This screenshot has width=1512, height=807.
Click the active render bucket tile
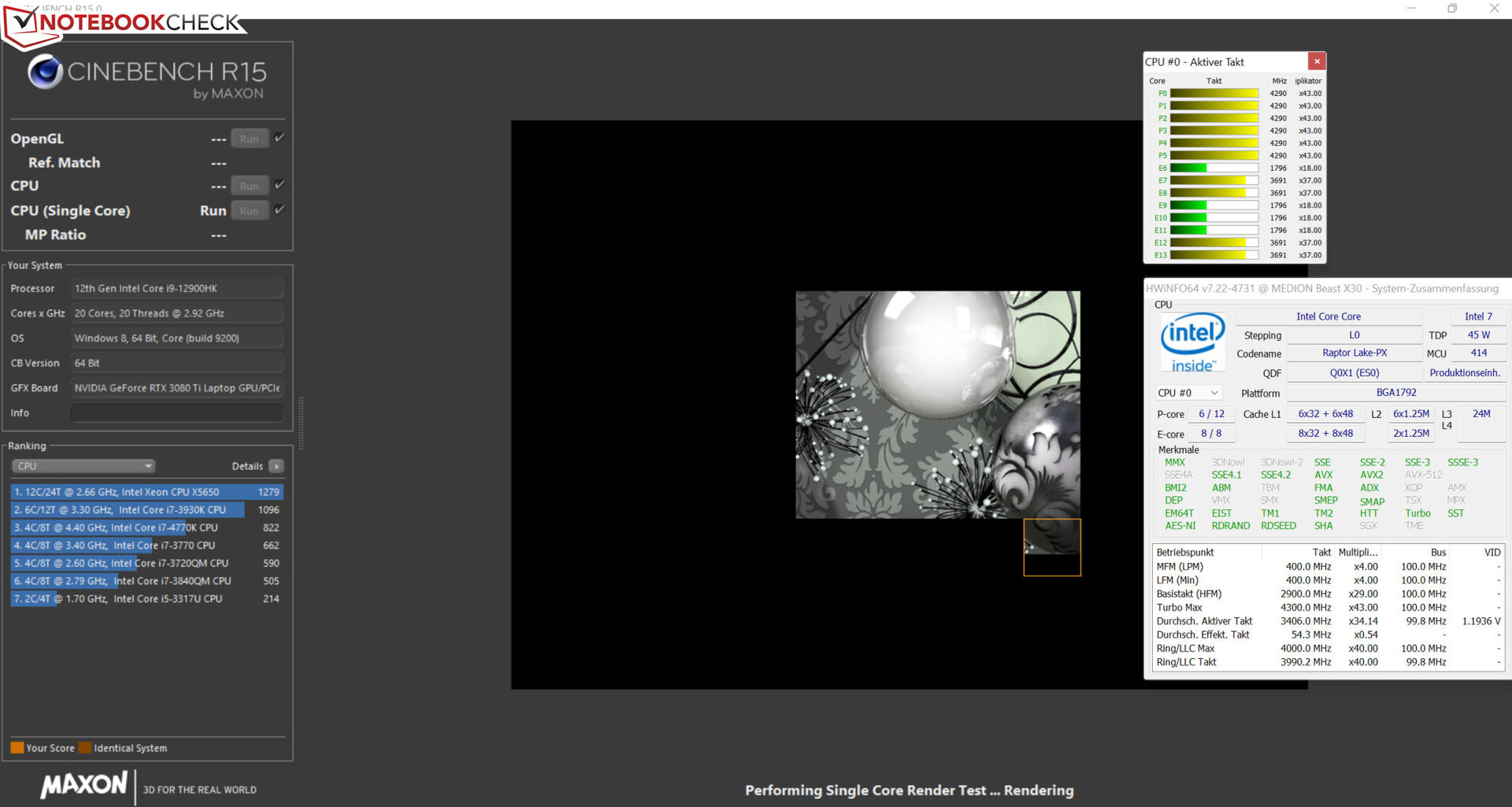[x=1052, y=547]
